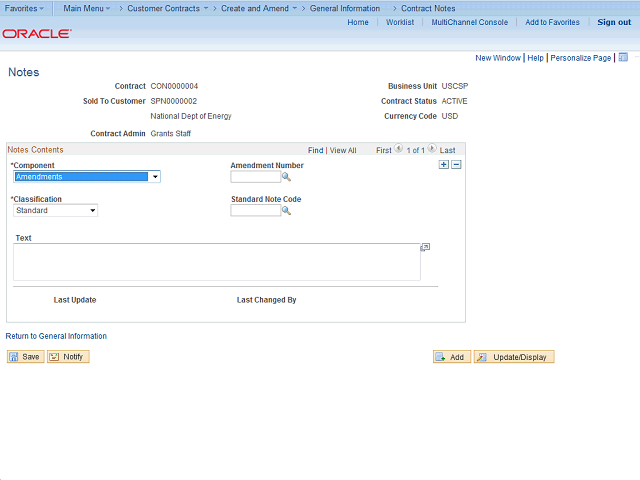This screenshot has height=480, width=640.
Task: Add a new notes row with plus icon
Action: [444, 164]
